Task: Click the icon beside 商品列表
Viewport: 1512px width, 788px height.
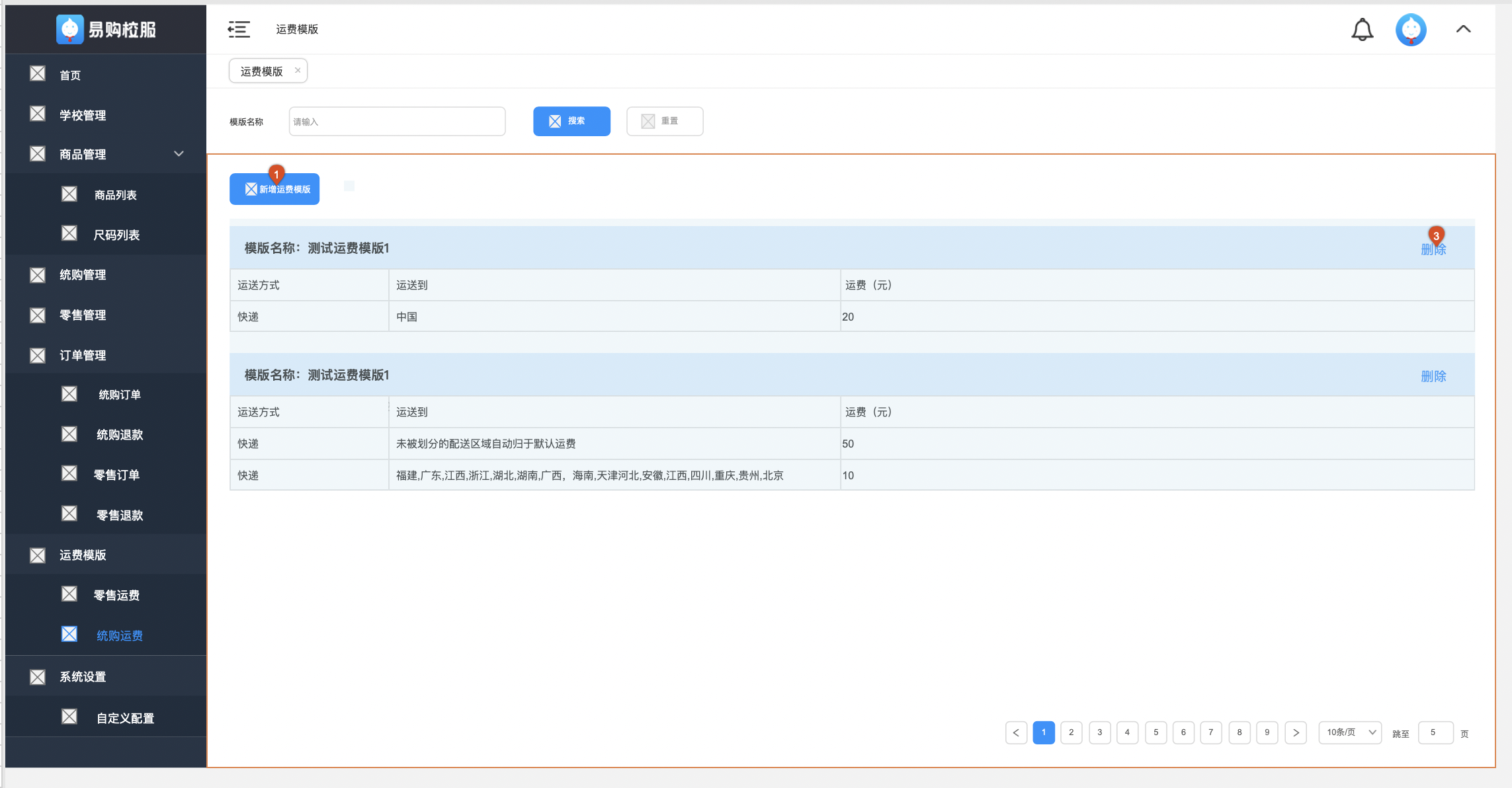Action: 69,194
